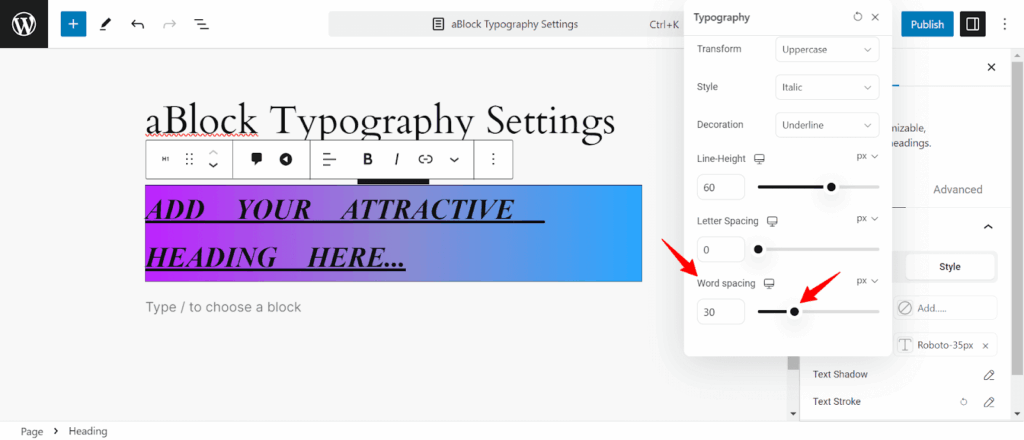The image size is (1024, 440).
Task: Redo the last undone change
Action: tap(169, 24)
